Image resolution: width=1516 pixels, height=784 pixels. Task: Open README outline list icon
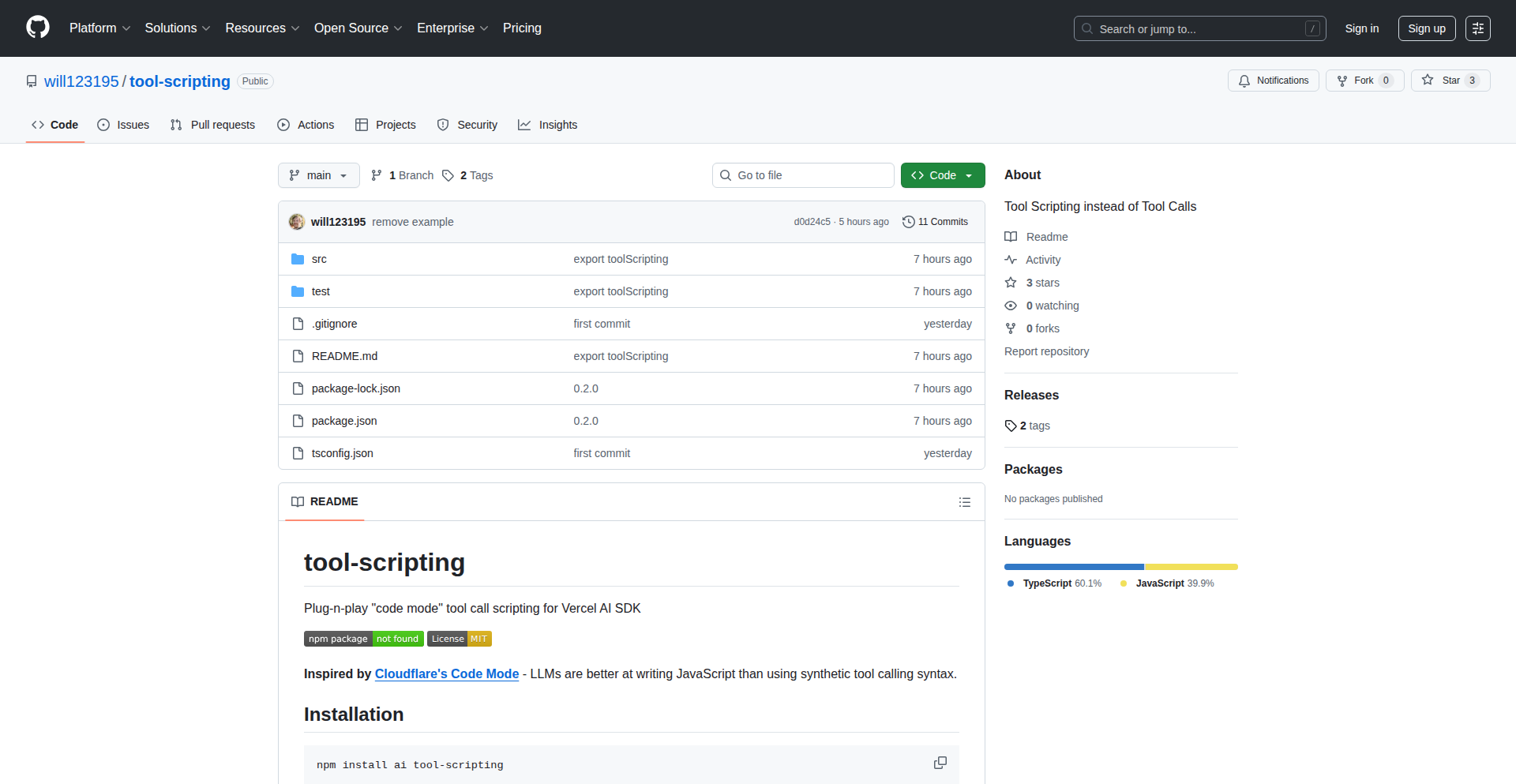coord(964,502)
